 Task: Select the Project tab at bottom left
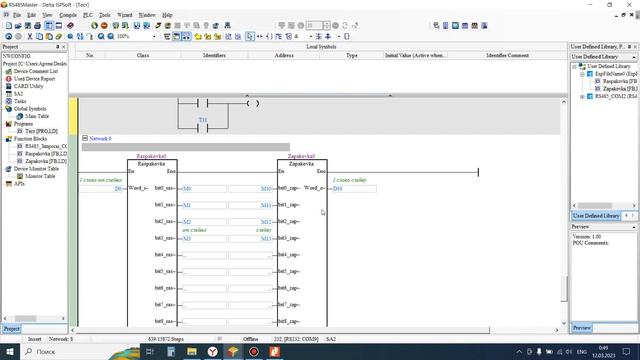click(11, 329)
